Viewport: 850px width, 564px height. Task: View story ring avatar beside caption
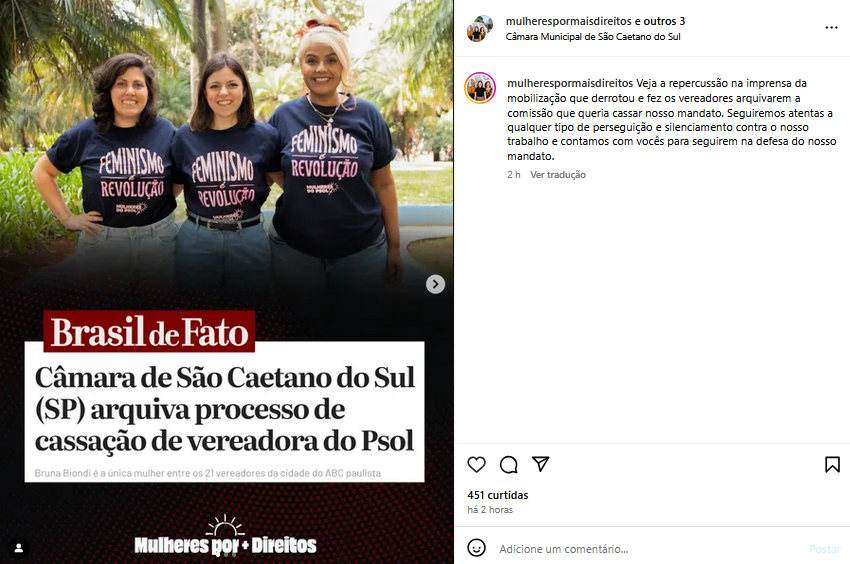[x=480, y=87]
